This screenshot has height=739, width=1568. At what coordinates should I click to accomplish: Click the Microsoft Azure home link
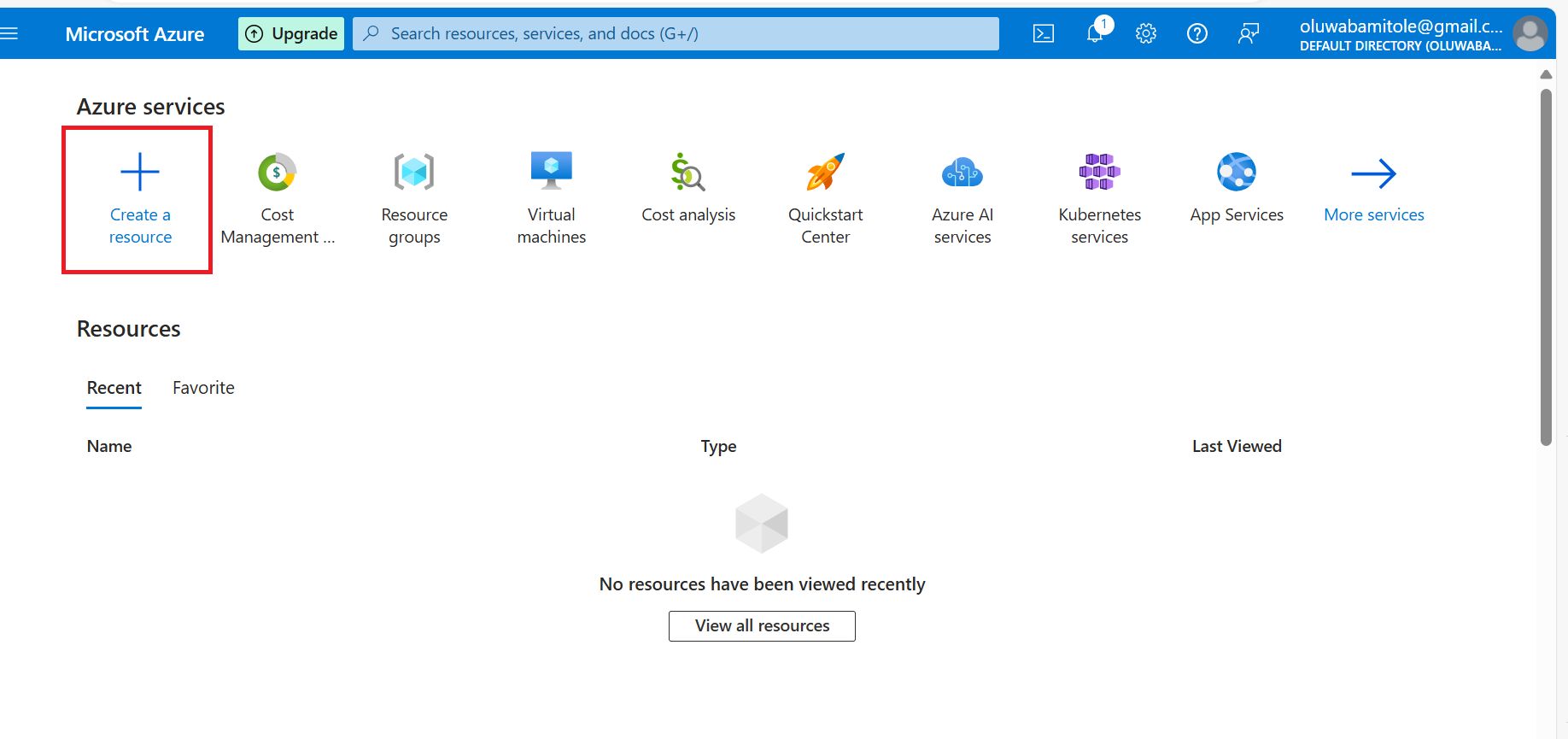coord(135,34)
